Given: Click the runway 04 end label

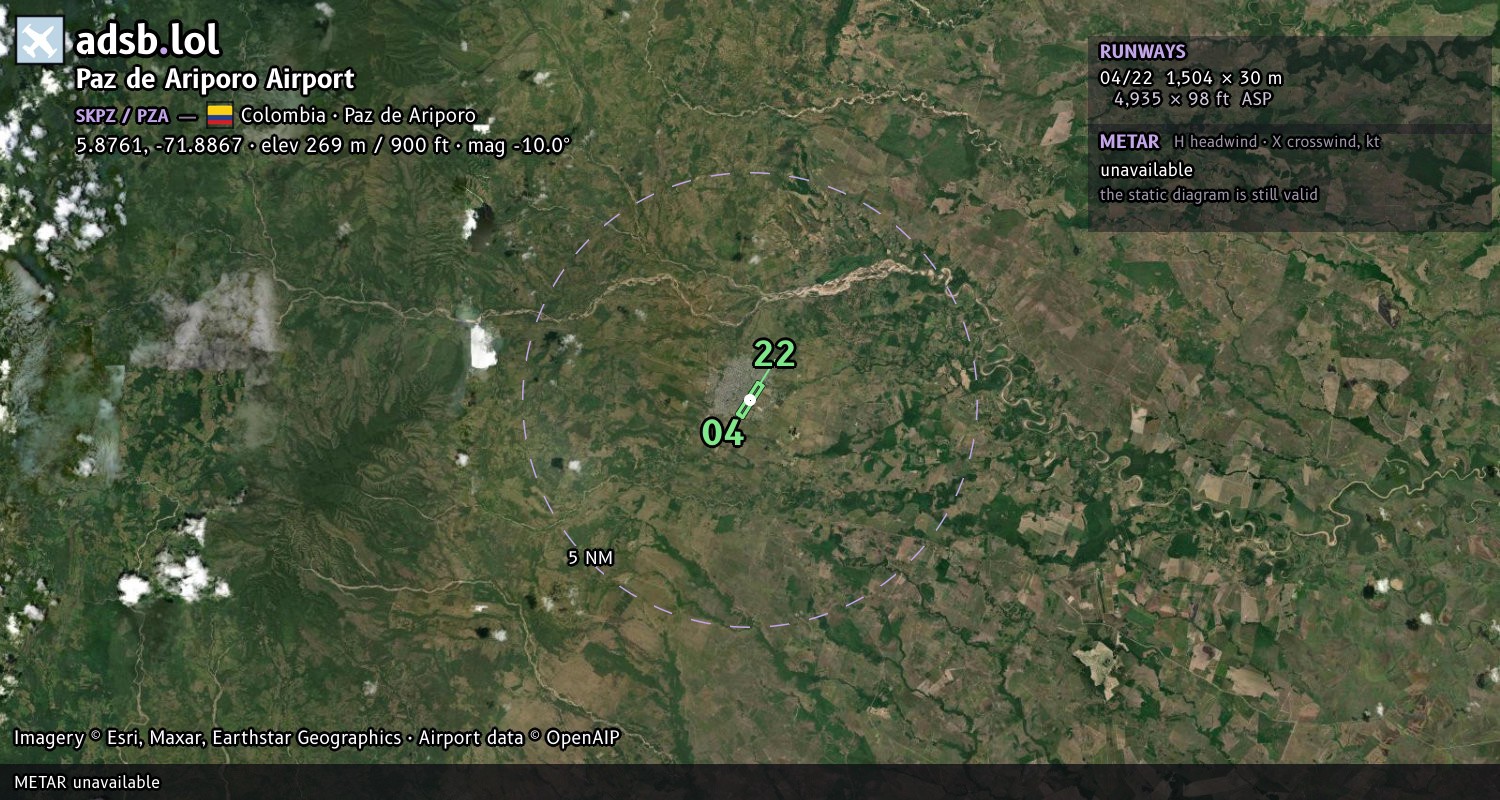Looking at the screenshot, I should (x=722, y=432).
